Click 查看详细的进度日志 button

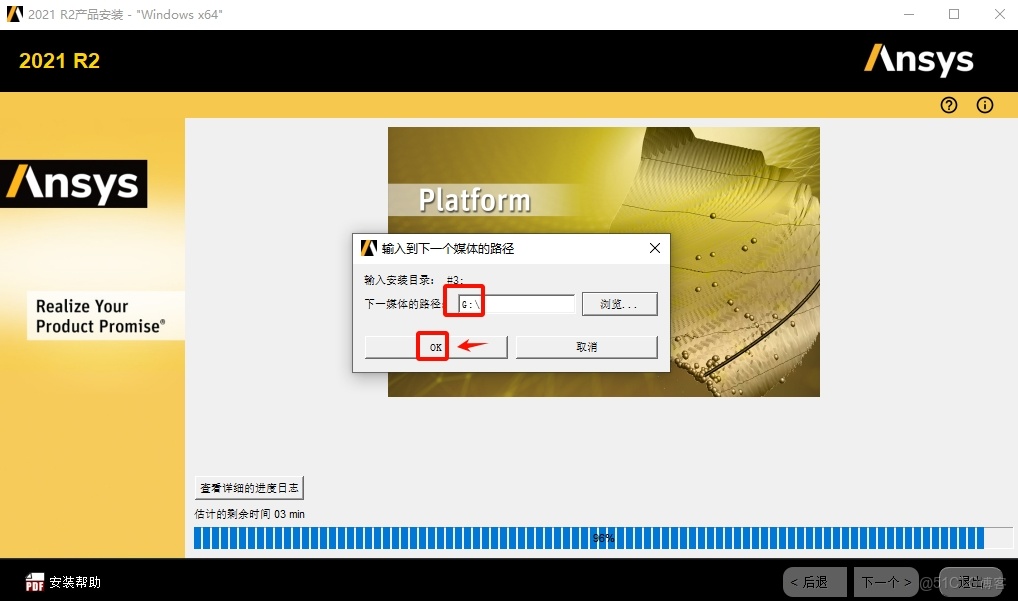tap(249, 487)
